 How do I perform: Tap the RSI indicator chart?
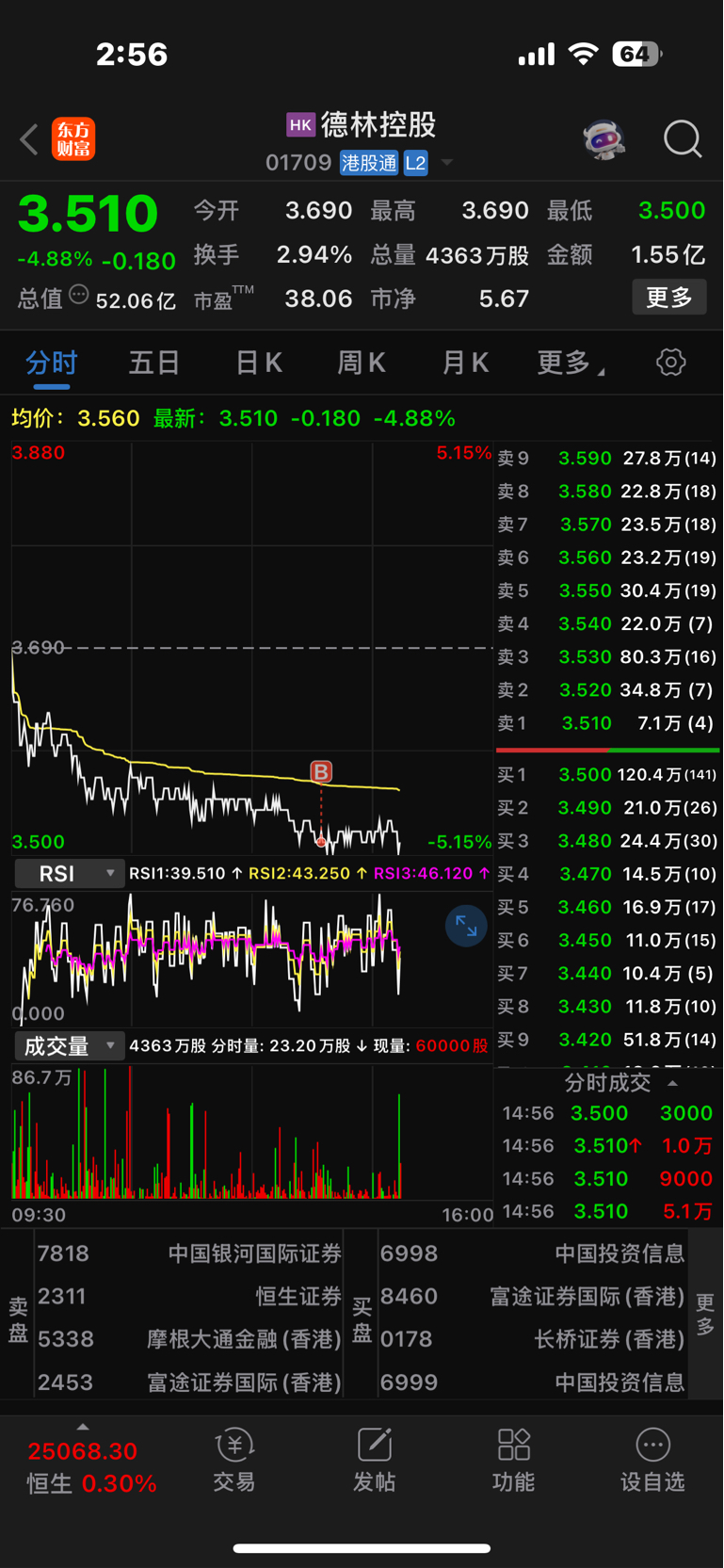click(252, 958)
